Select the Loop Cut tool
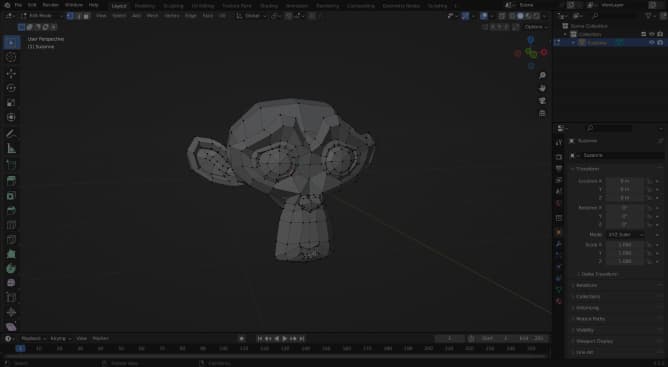This screenshot has width=668, height=367. pos(11,225)
